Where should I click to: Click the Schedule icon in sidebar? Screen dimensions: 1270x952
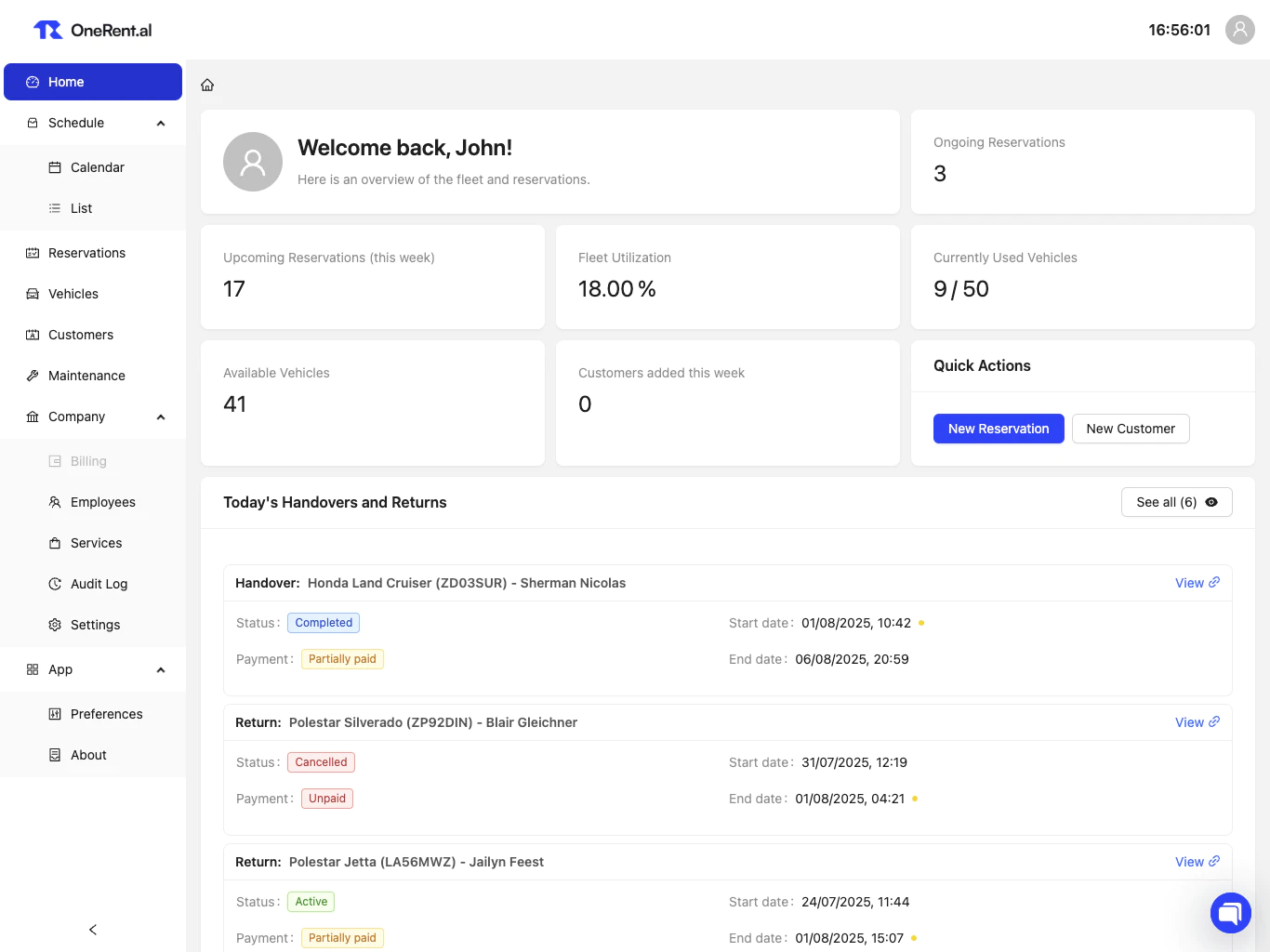pyautogui.click(x=33, y=123)
